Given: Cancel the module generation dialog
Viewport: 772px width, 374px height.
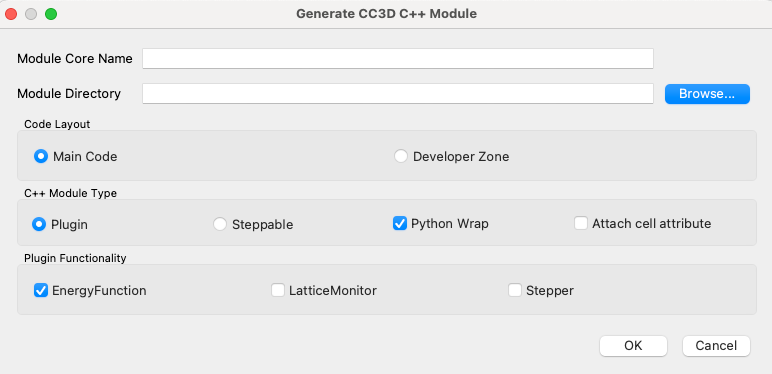Looking at the screenshot, I should click(x=716, y=346).
